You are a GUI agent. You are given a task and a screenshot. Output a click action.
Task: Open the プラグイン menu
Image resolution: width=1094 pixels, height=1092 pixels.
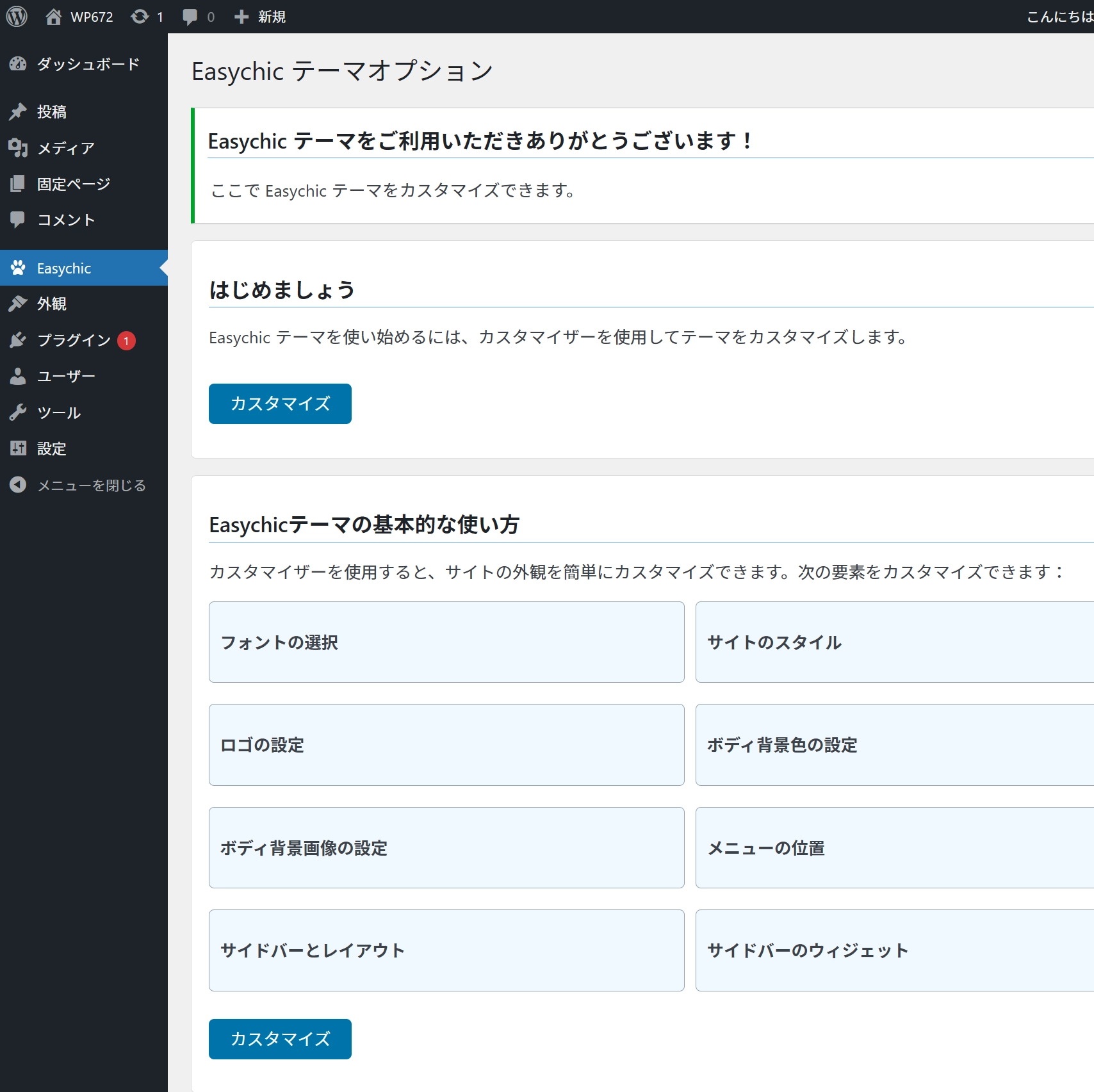pos(74,340)
